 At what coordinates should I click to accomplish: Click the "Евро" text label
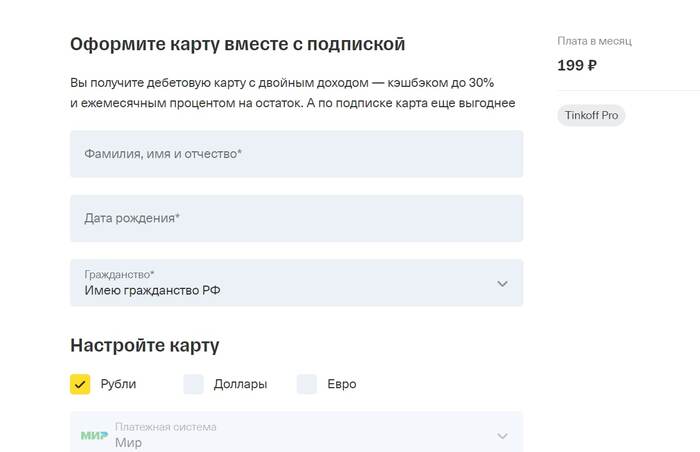pyautogui.click(x=342, y=384)
